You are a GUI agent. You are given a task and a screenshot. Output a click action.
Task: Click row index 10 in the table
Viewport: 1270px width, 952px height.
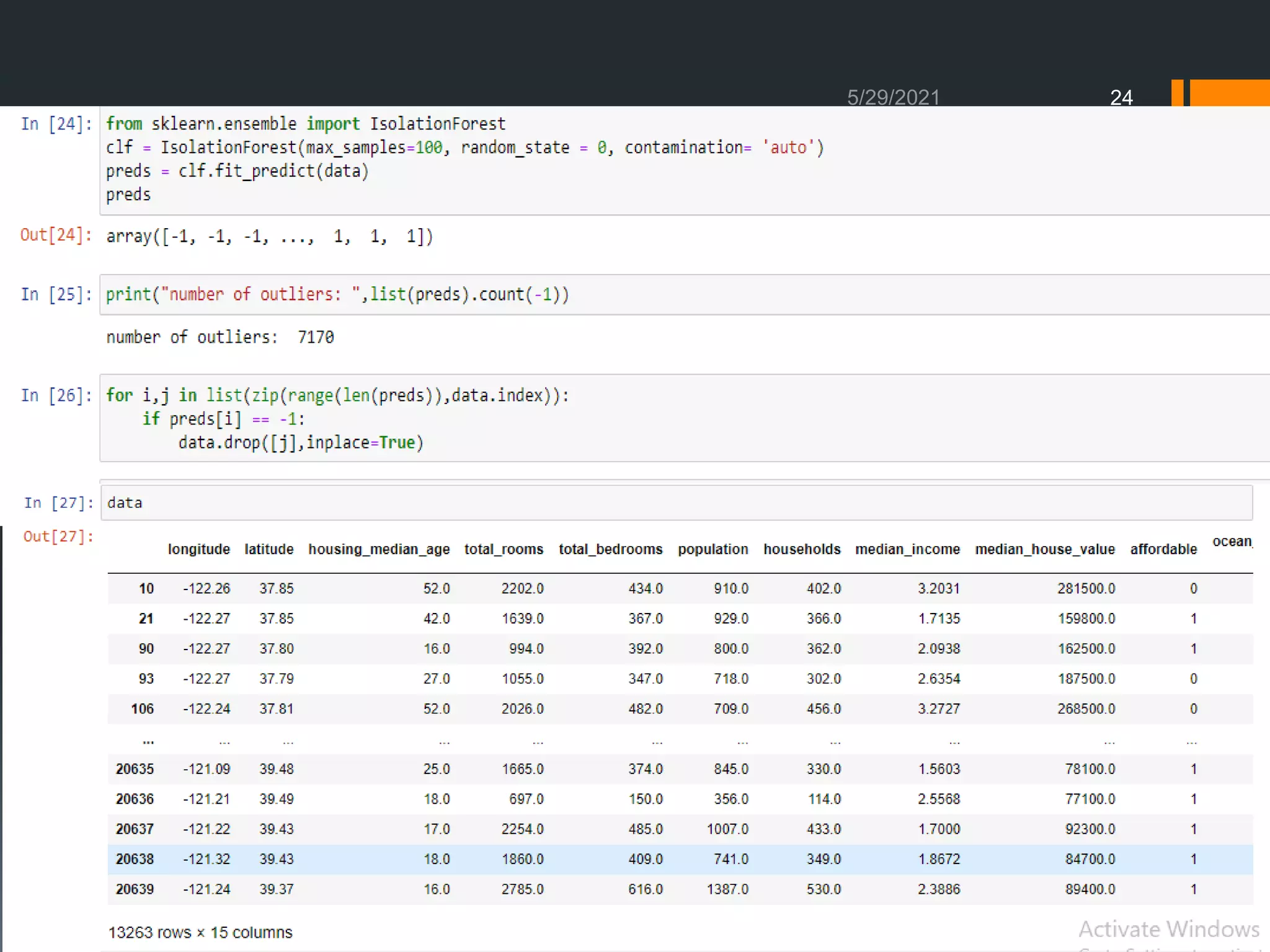[x=146, y=588]
